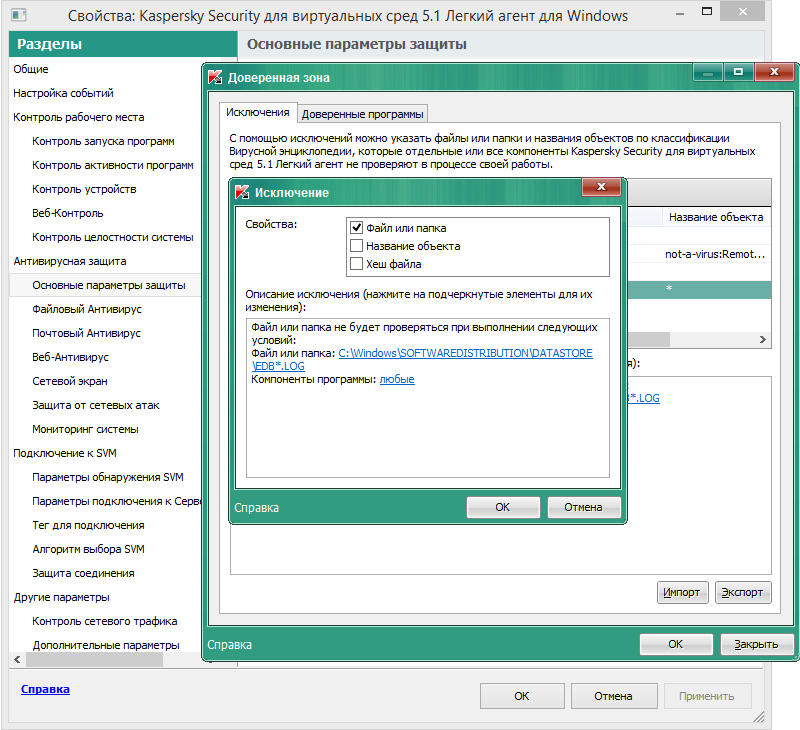Click Отмена in the main properties window
This screenshot has height=730, width=800.
(613, 696)
